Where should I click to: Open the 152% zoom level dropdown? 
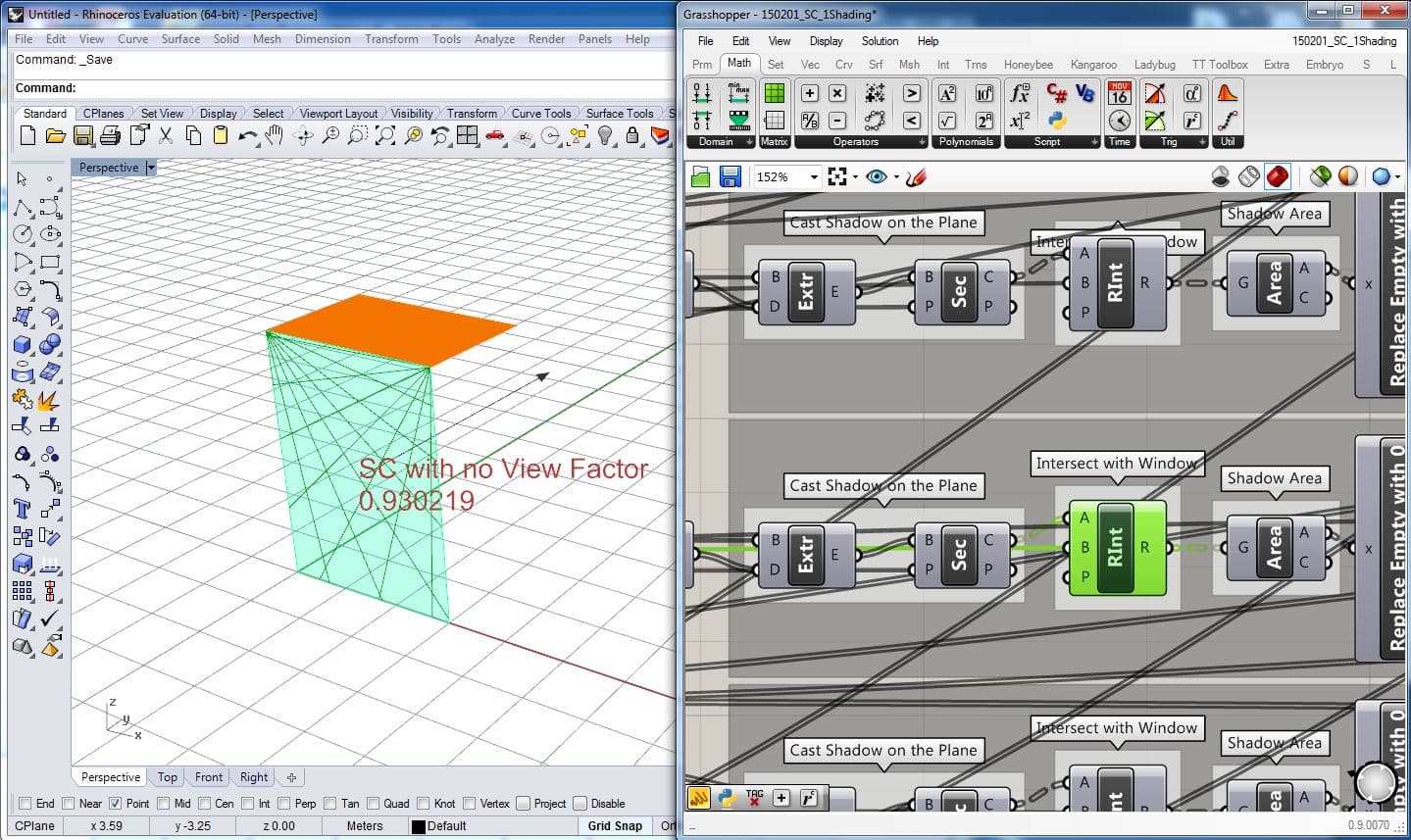[x=814, y=177]
